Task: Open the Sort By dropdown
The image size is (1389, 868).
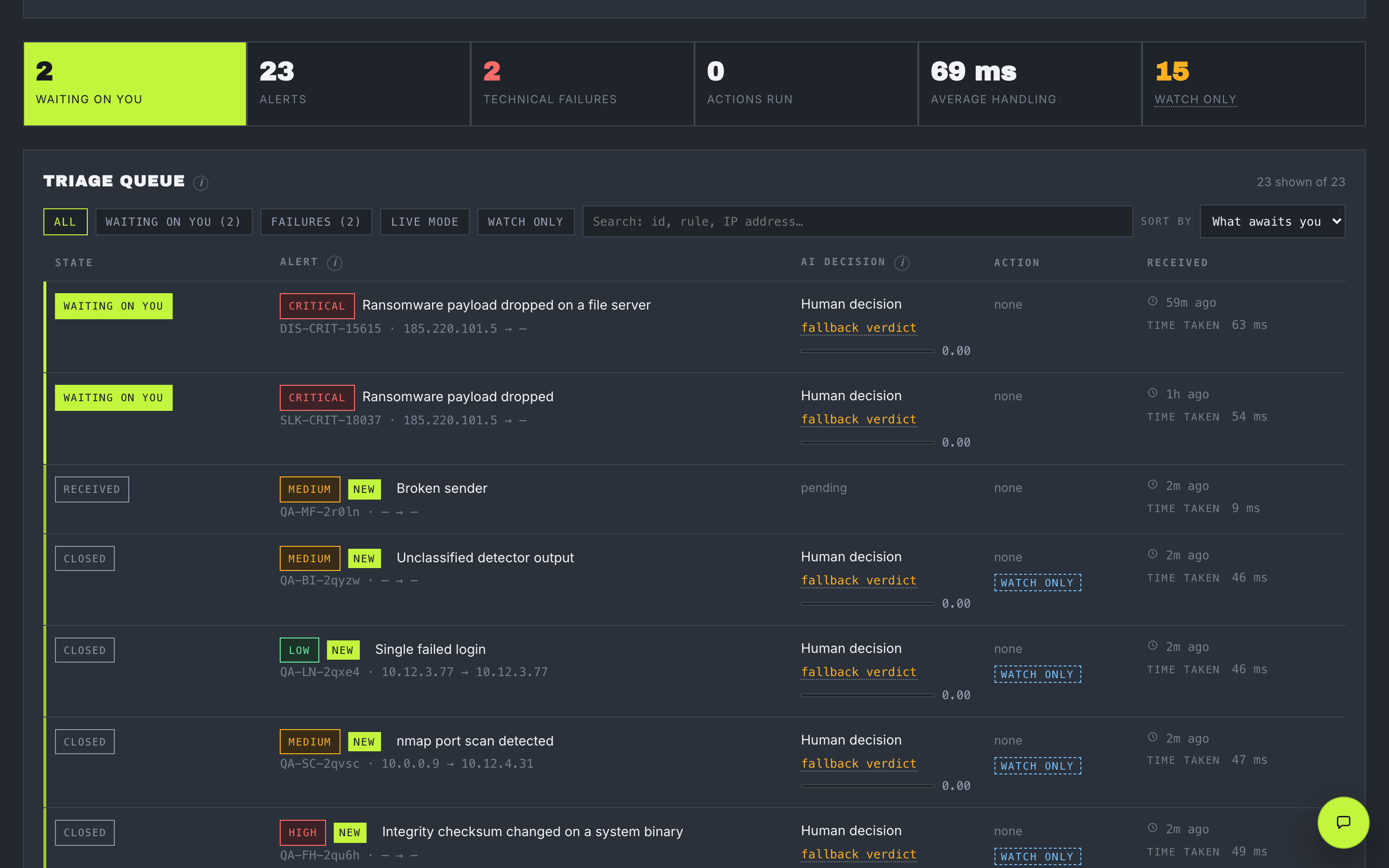Action: coord(1272,222)
